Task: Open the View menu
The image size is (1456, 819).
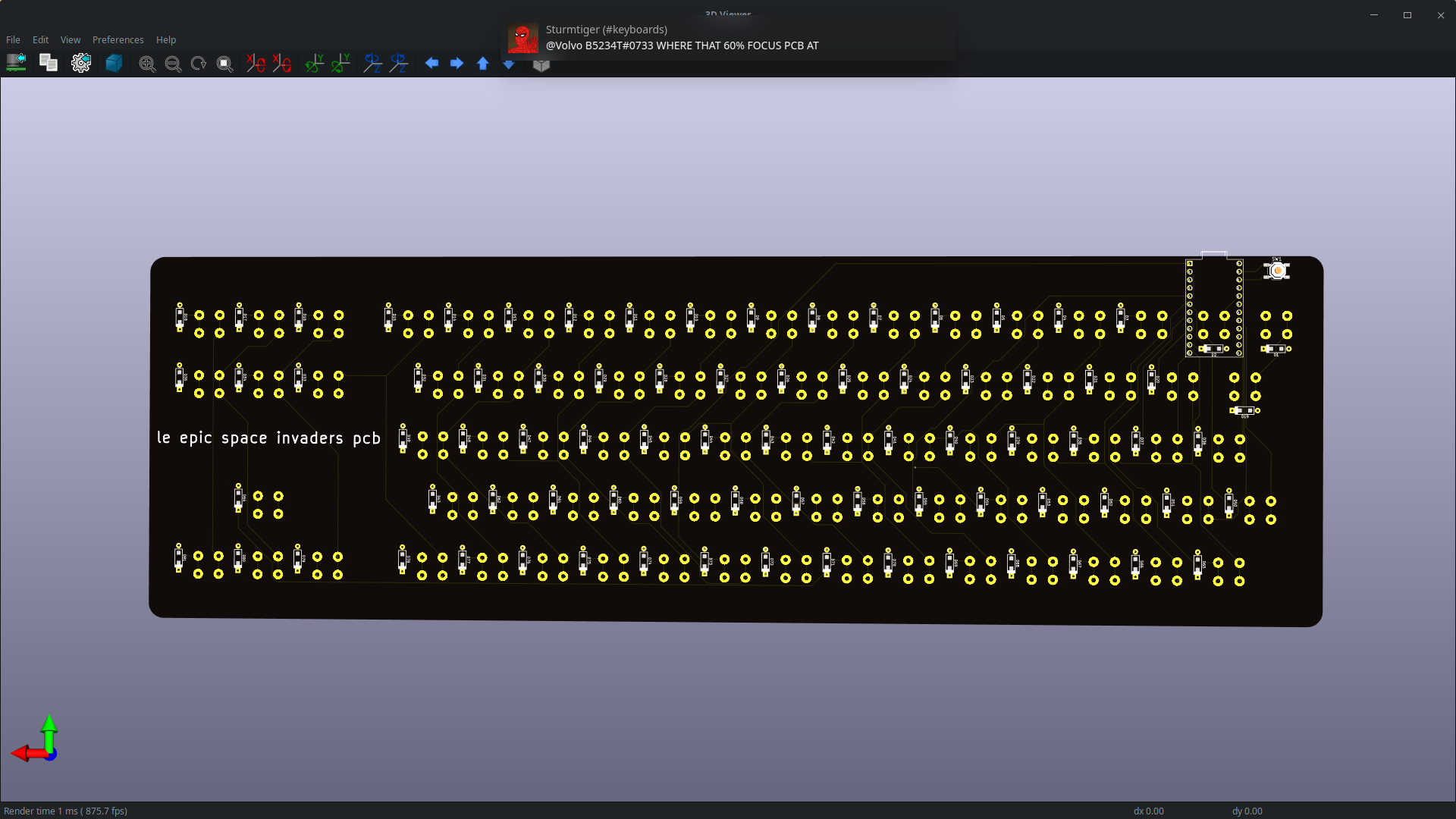Action: tap(70, 39)
